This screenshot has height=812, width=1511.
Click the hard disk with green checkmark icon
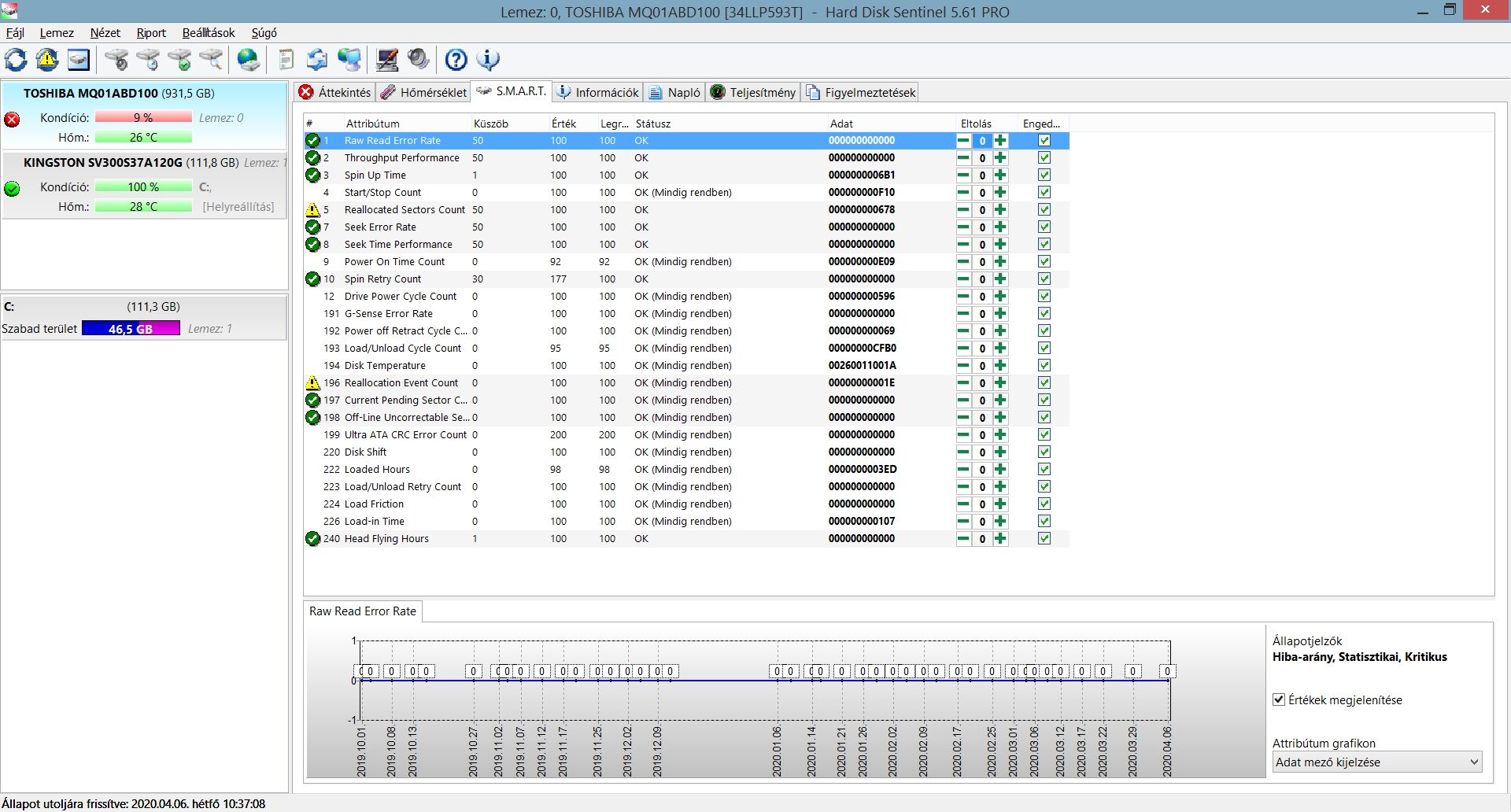[x=179, y=60]
